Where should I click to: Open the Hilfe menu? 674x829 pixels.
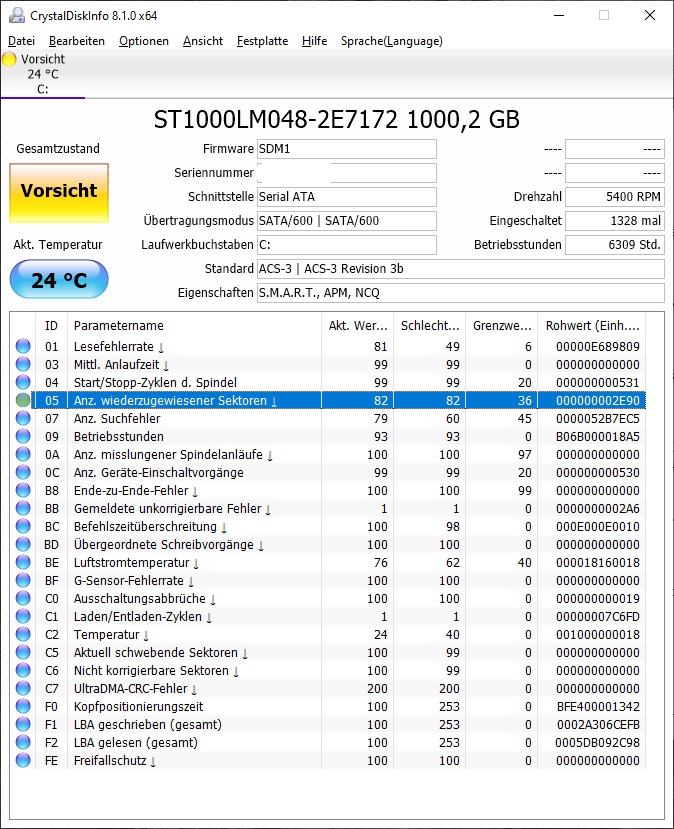(x=315, y=41)
